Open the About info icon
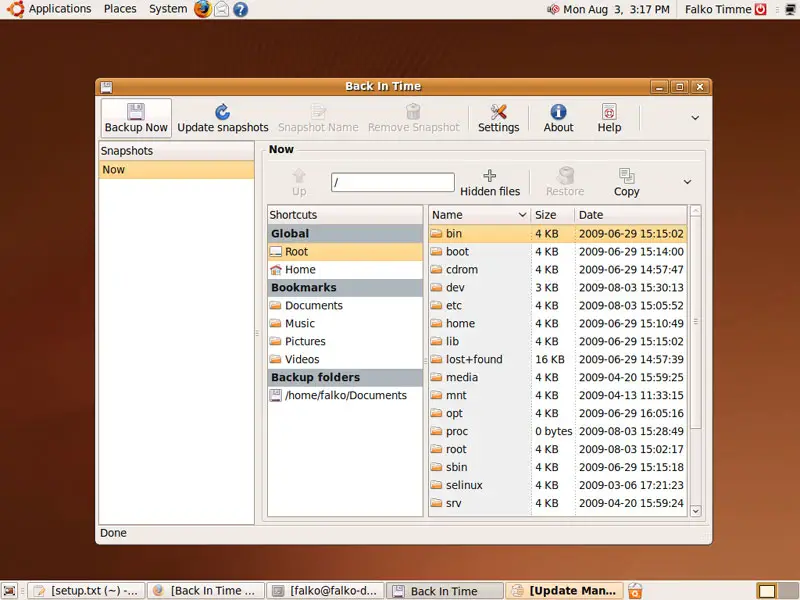This screenshot has height=600, width=800. coord(558,112)
